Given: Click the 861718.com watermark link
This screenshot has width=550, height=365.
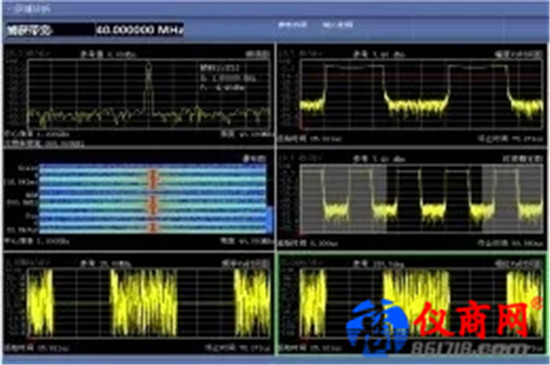Looking at the screenshot, I should click(x=470, y=349).
